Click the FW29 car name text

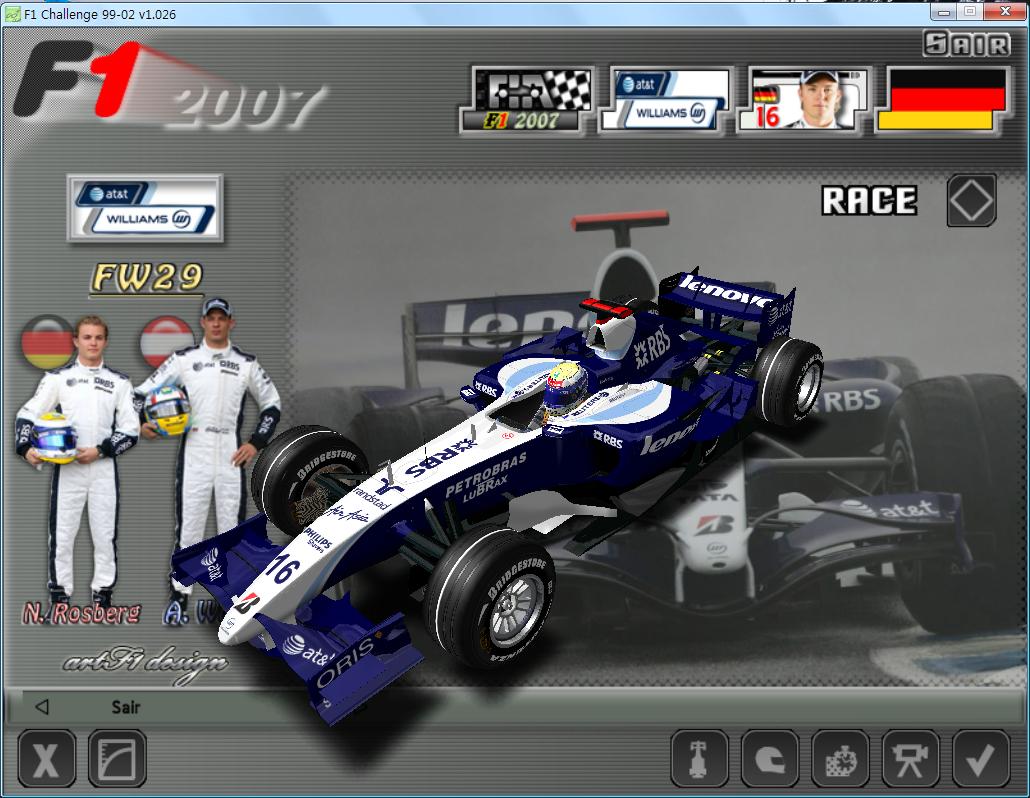tap(146, 277)
